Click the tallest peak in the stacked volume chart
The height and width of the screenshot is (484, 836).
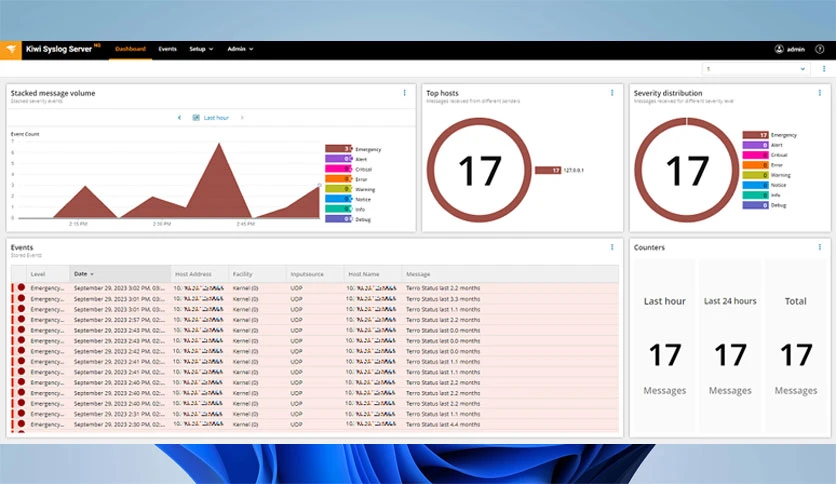pyautogui.click(x=219, y=145)
